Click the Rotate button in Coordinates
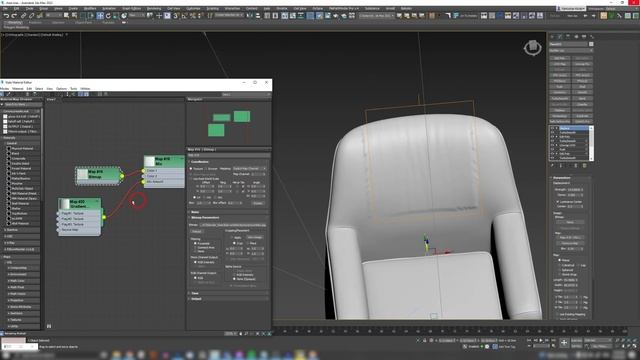The image size is (640, 360). tap(258, 203)
